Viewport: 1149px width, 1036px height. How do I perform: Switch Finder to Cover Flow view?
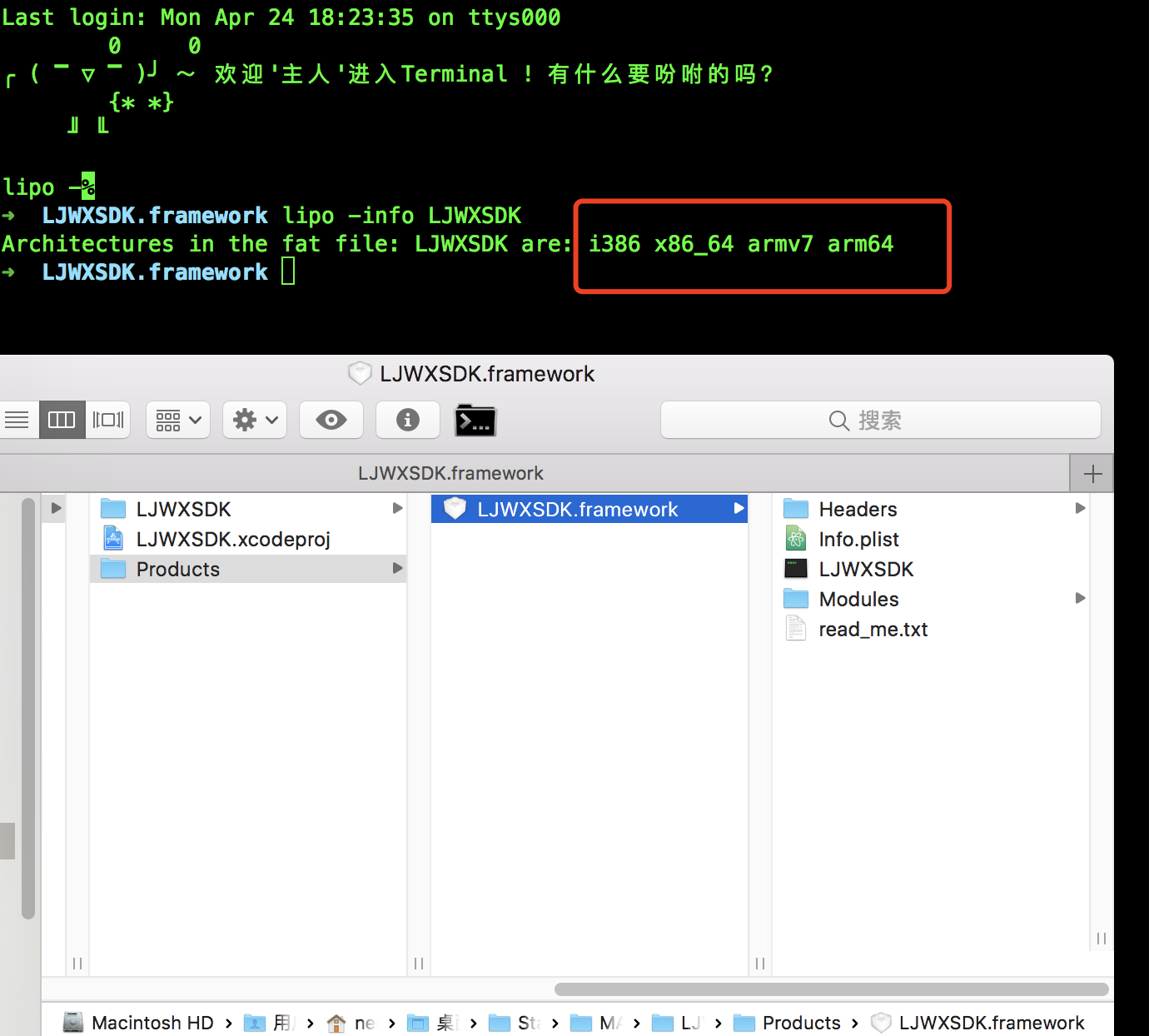(108, 420)
